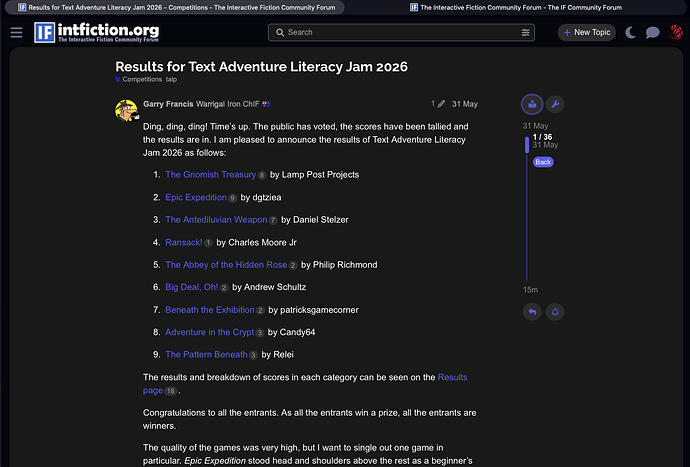This screenshot has width=690, height=467.
Task: Focus the Search input field
Action: click(401, 33)
